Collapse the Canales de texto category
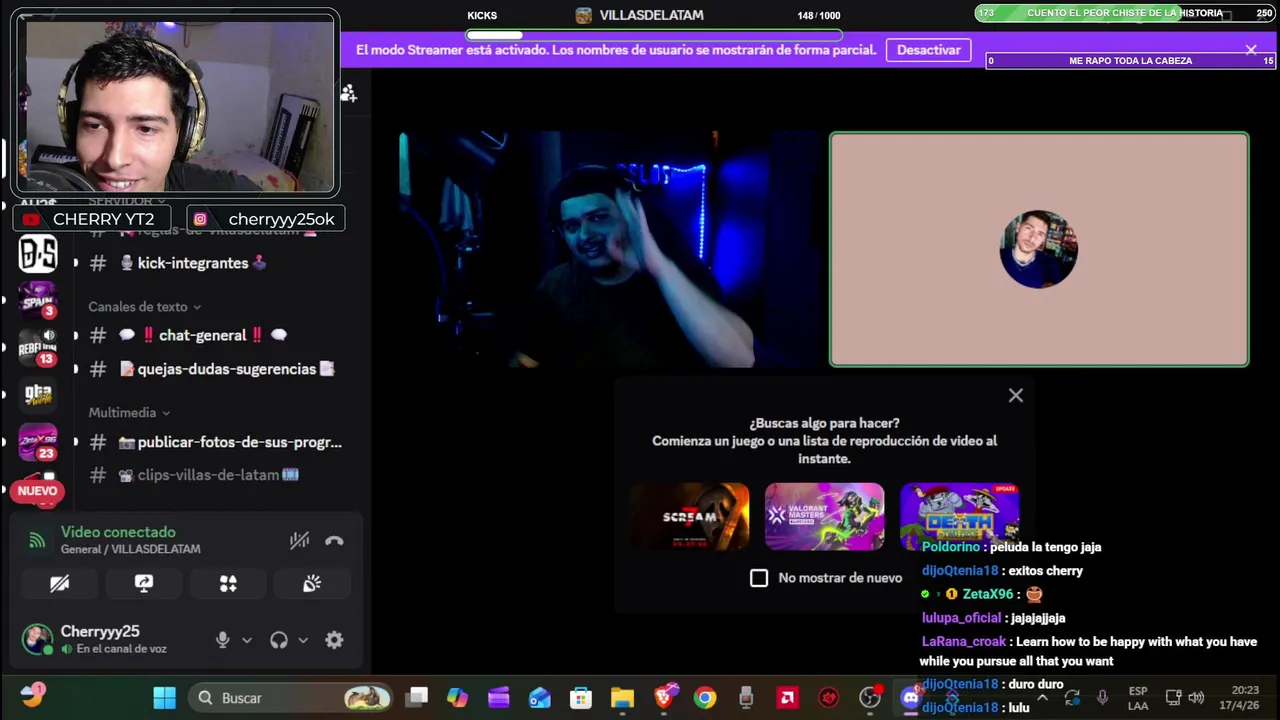The height and width of the screenshot is (720, 1280). (x=144, y=307)
